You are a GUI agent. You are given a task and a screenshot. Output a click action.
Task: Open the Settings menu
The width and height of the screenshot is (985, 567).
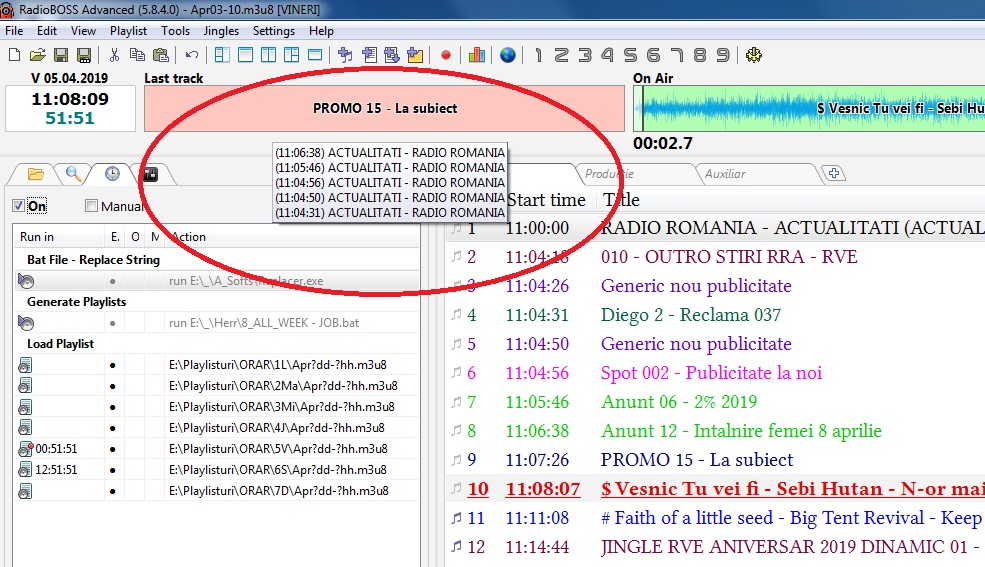[273, 31]
